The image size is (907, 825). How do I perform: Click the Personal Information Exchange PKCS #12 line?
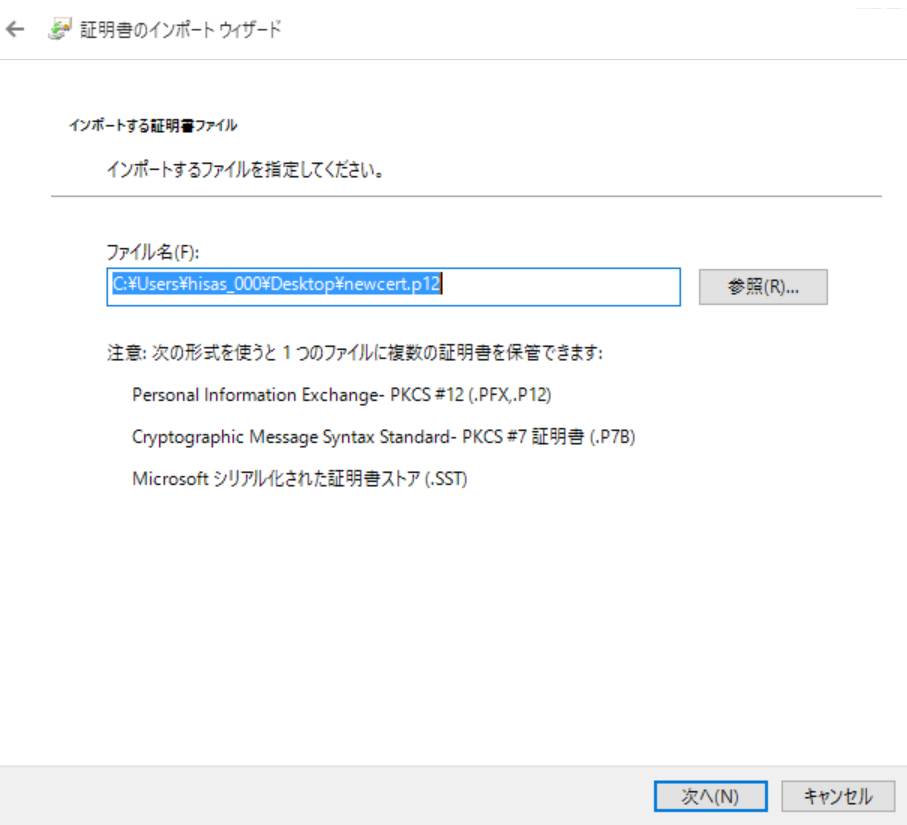click(341, 395)
